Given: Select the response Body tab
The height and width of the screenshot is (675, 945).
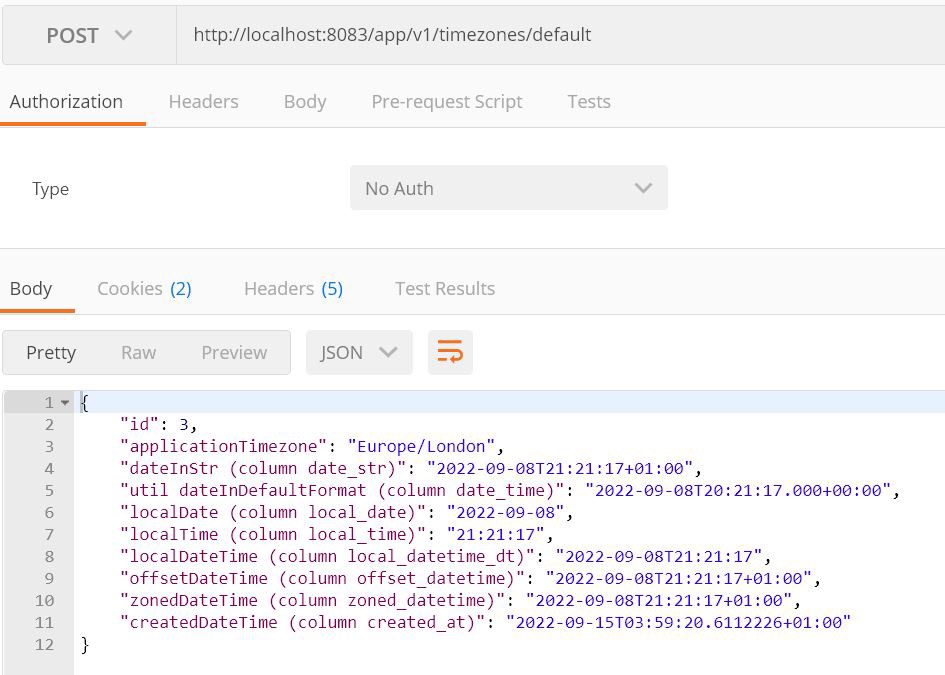Looking at the screenshot, I should coord(31,289).
